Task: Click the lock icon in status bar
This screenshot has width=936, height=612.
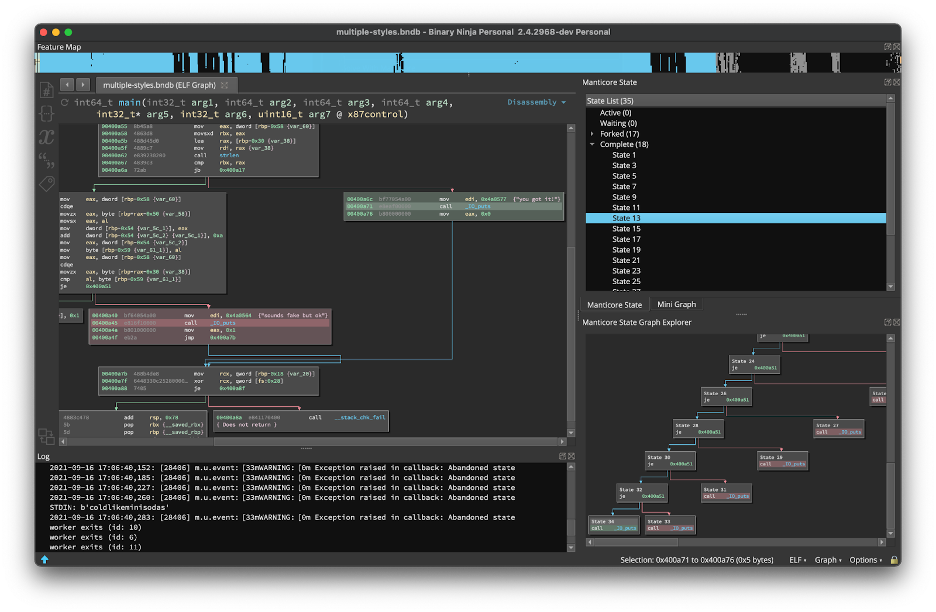Action: point(893,560)
